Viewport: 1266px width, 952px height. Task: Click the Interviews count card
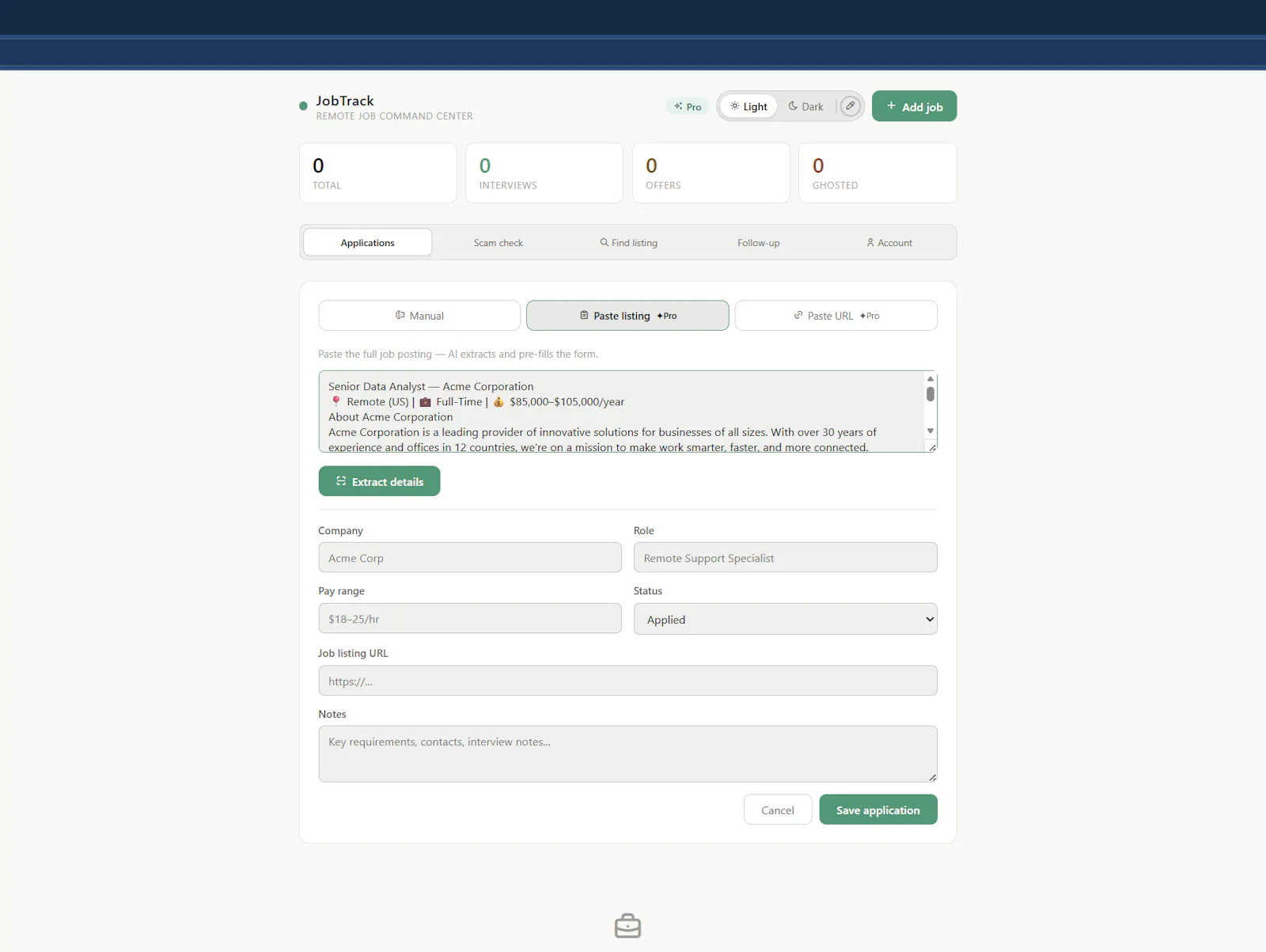pyautogui.click(x=544, y=173)
